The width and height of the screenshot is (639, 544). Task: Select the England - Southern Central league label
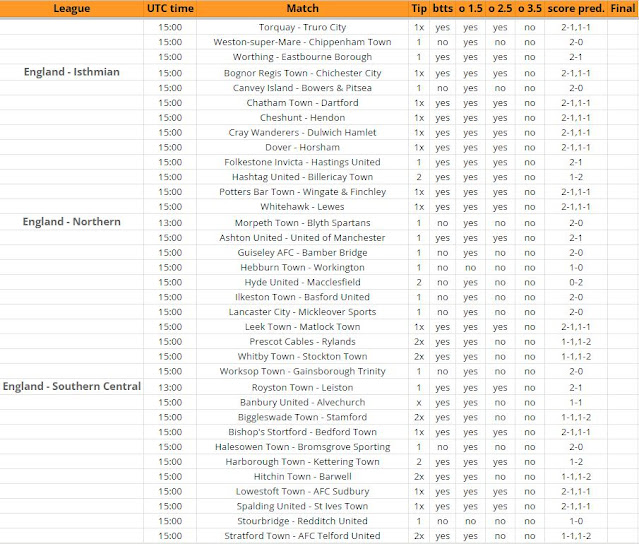pyautogui.click(x=72, y=386)
